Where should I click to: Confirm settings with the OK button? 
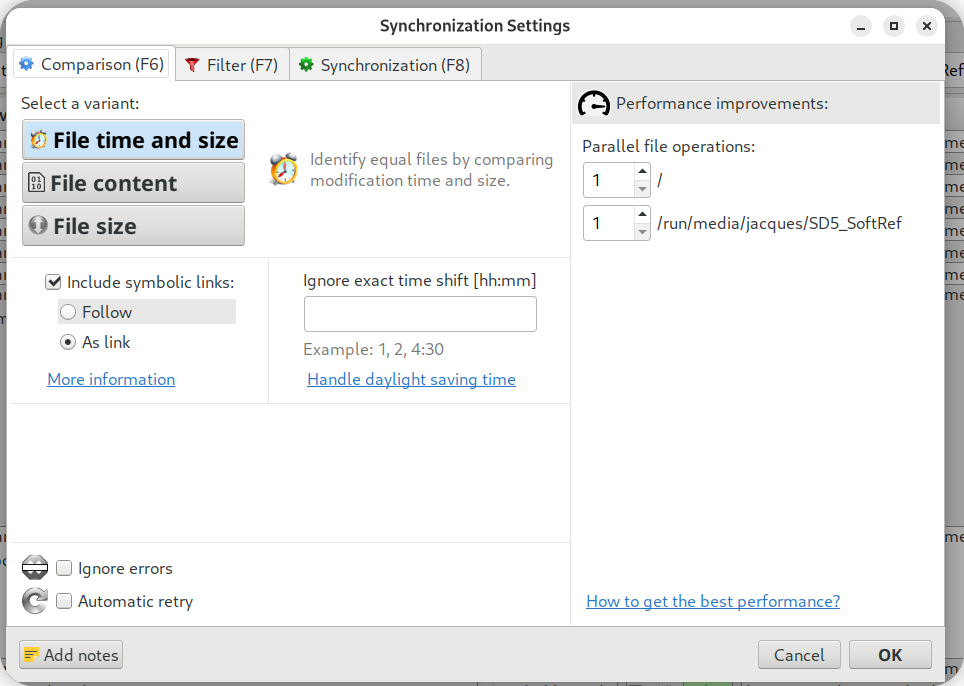click(x=890, y=655)
